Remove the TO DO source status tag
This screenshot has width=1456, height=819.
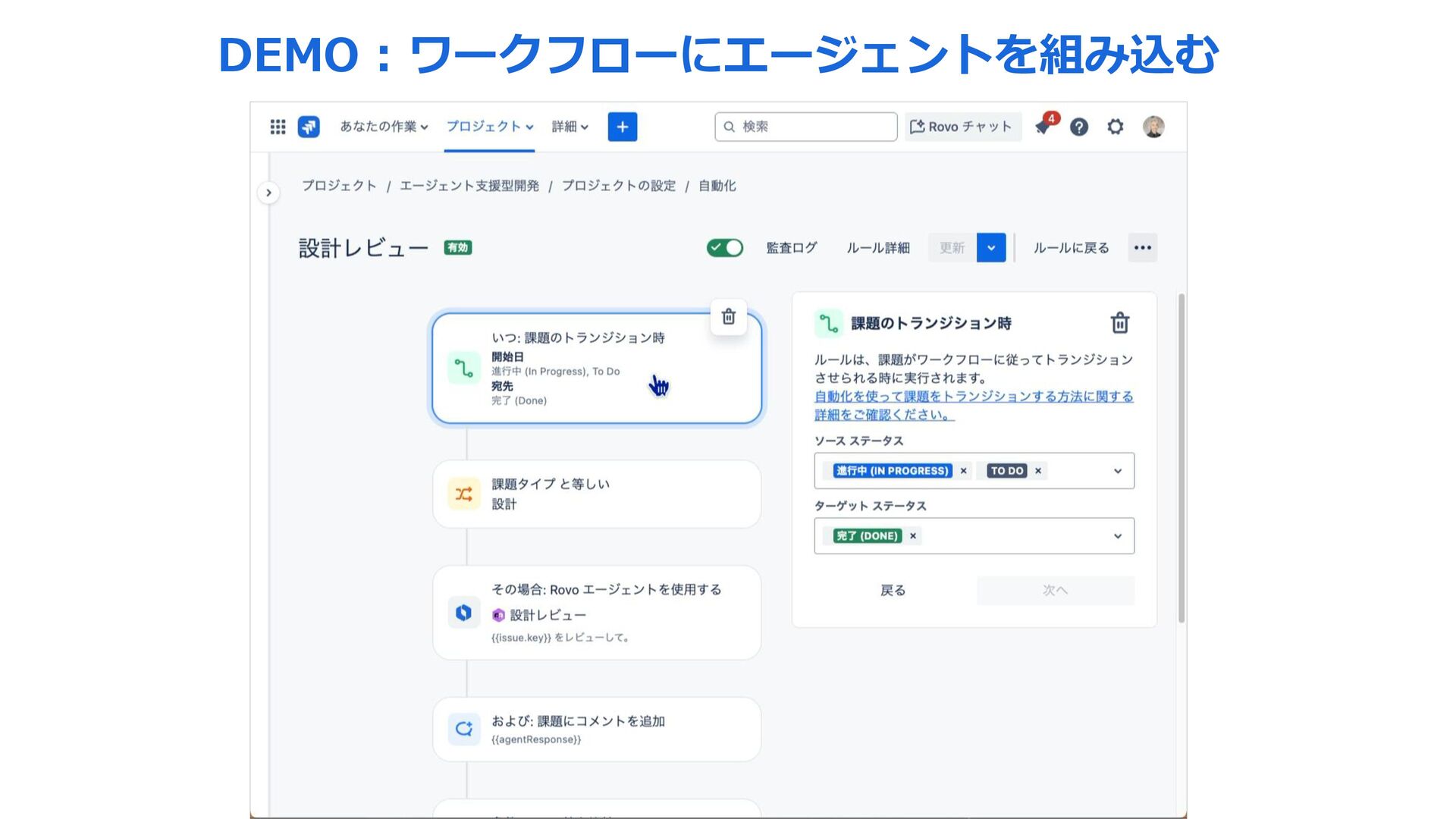(x=1038, y=471)
